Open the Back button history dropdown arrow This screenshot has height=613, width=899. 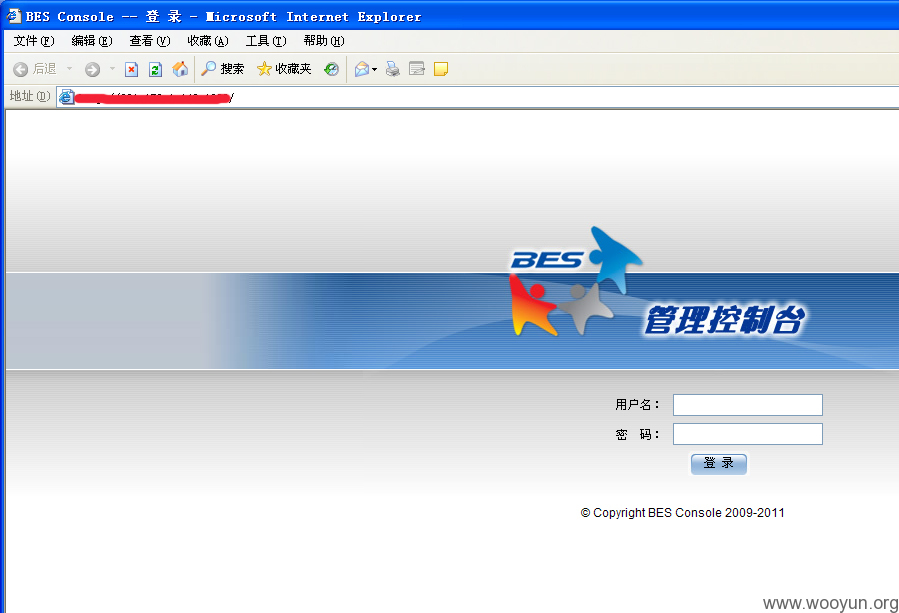[69, 69]
